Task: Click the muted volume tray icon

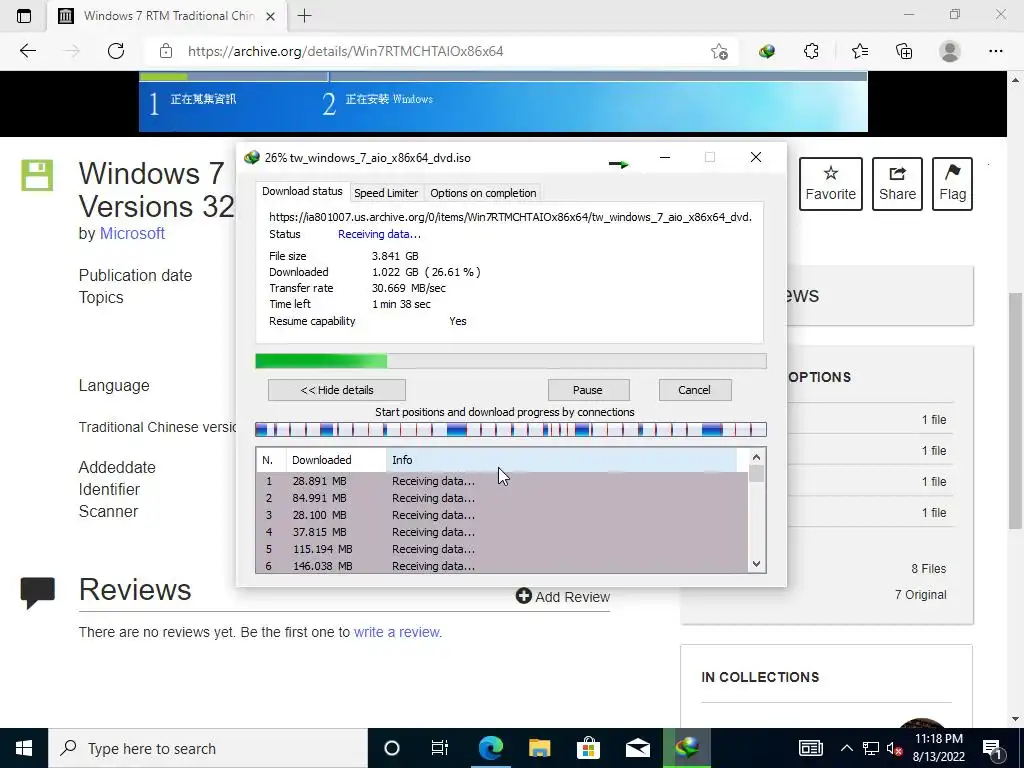Action: pos(894,748)
